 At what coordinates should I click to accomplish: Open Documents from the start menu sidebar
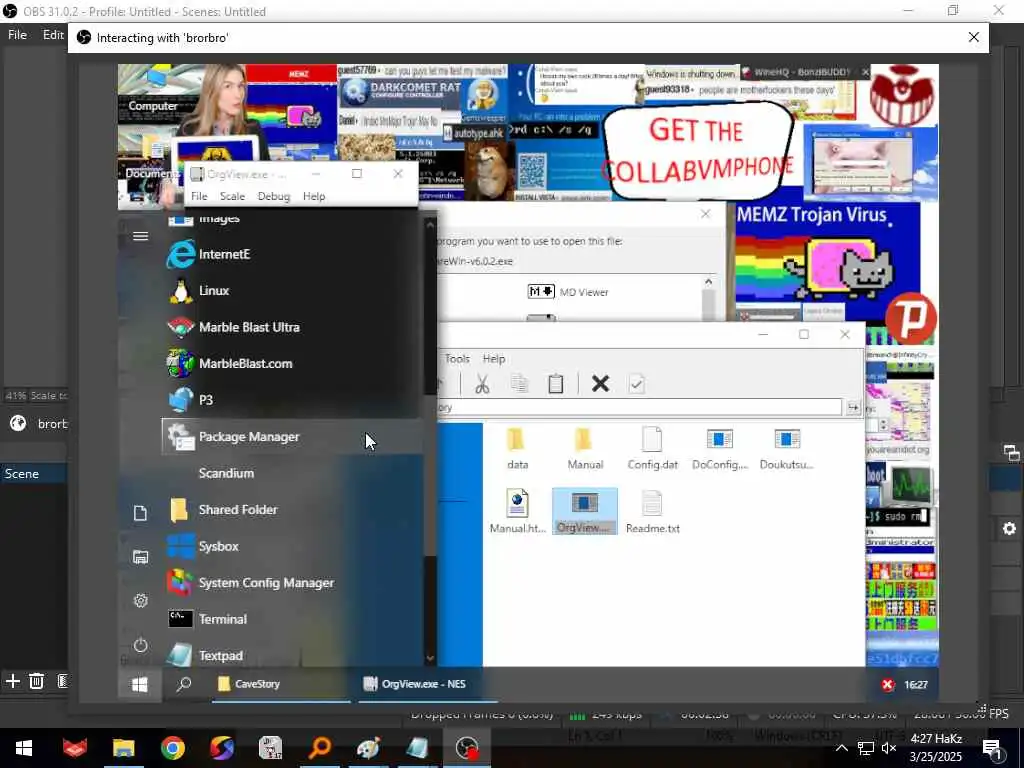point(140,513)
